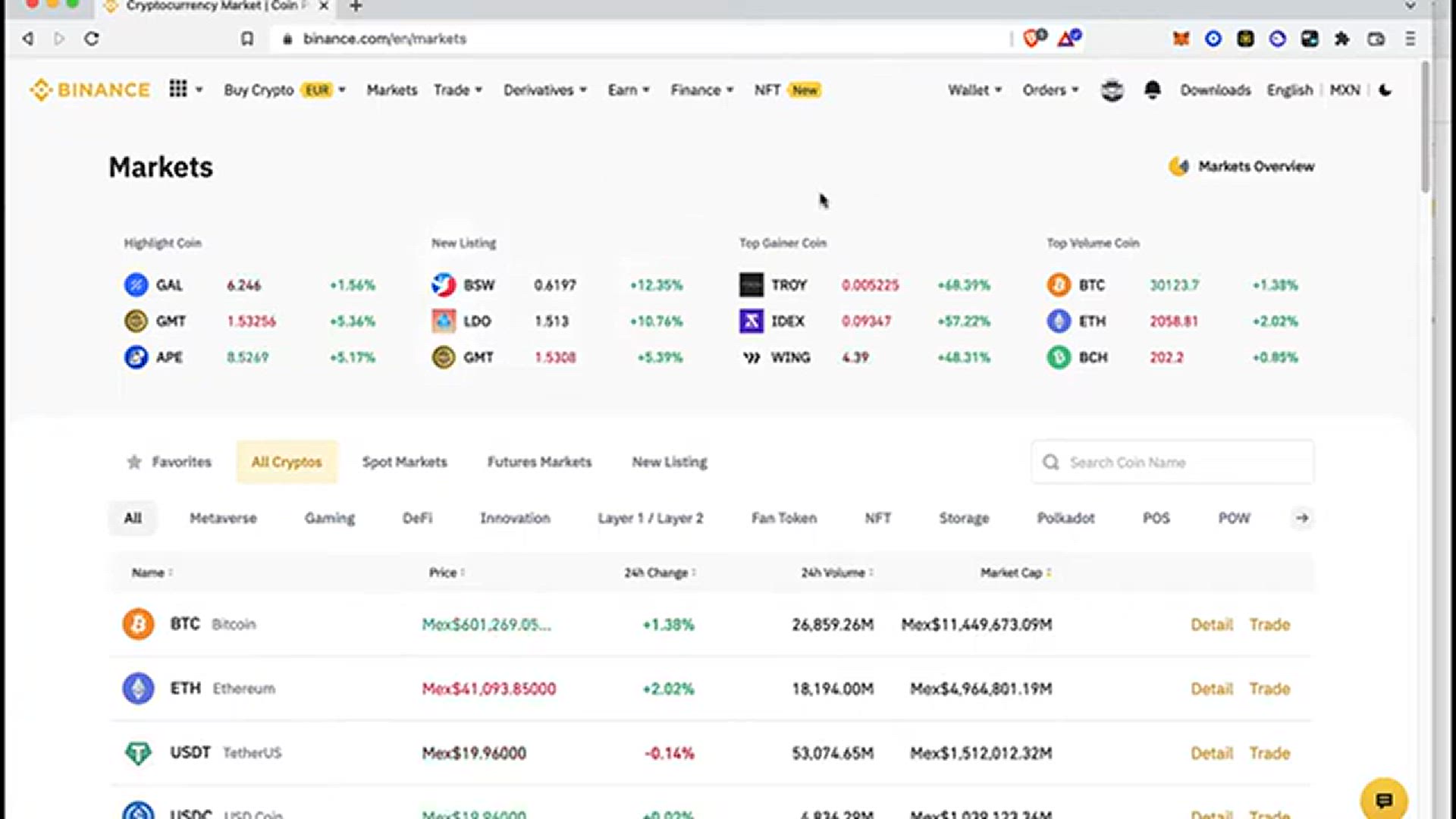
Task: Change MXN currency setting
Action: click(1345, 90)
